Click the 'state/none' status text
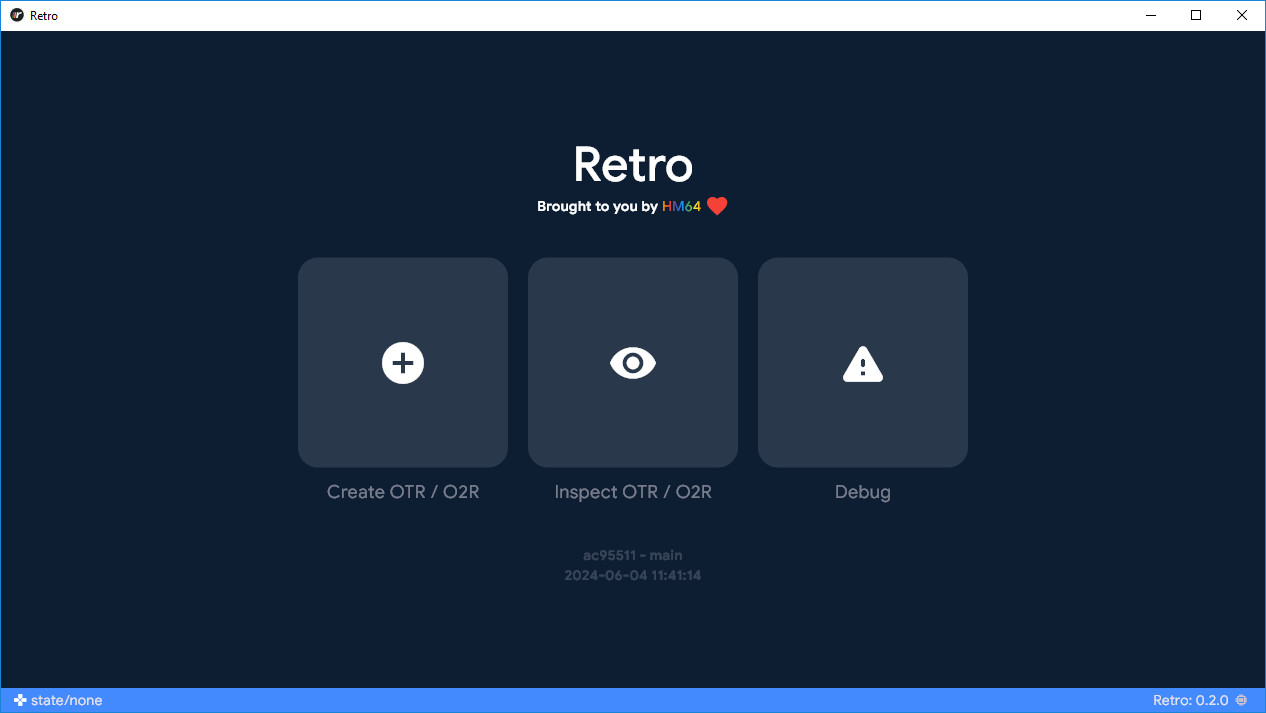The height and width of the screenshot is (713, 1266). tap(66, 700)
